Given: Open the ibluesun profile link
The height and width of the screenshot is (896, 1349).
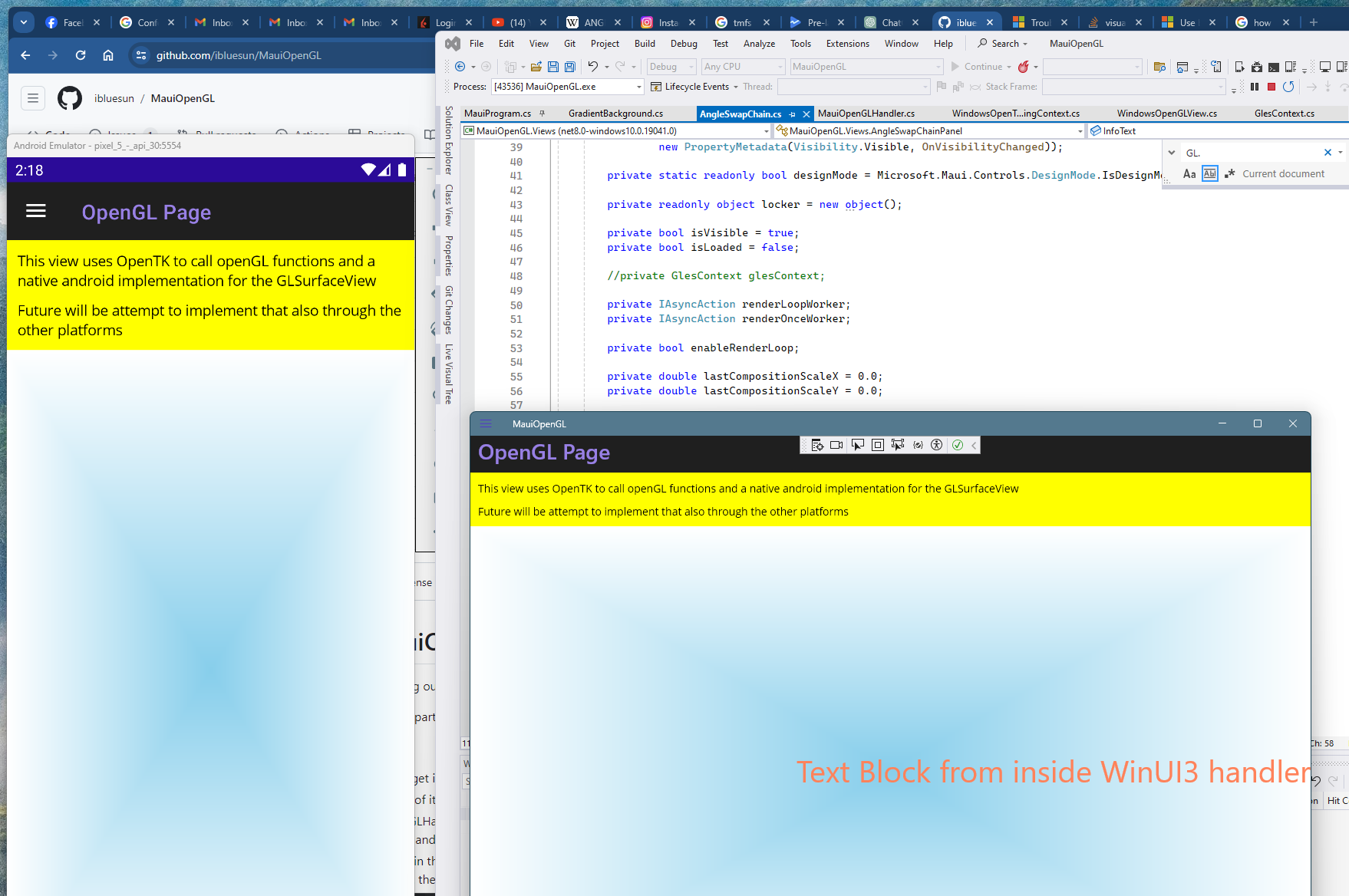Looking at the screenshot, I should 114,98.
